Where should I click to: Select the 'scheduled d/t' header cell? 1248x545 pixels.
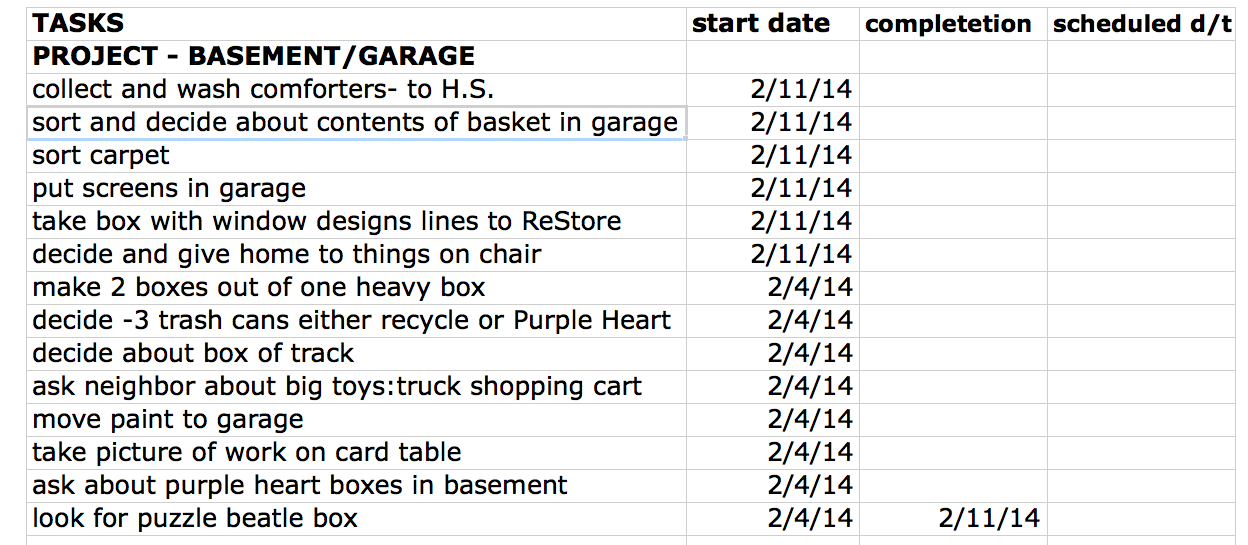pyautogui.click(x=1142, y=24)
